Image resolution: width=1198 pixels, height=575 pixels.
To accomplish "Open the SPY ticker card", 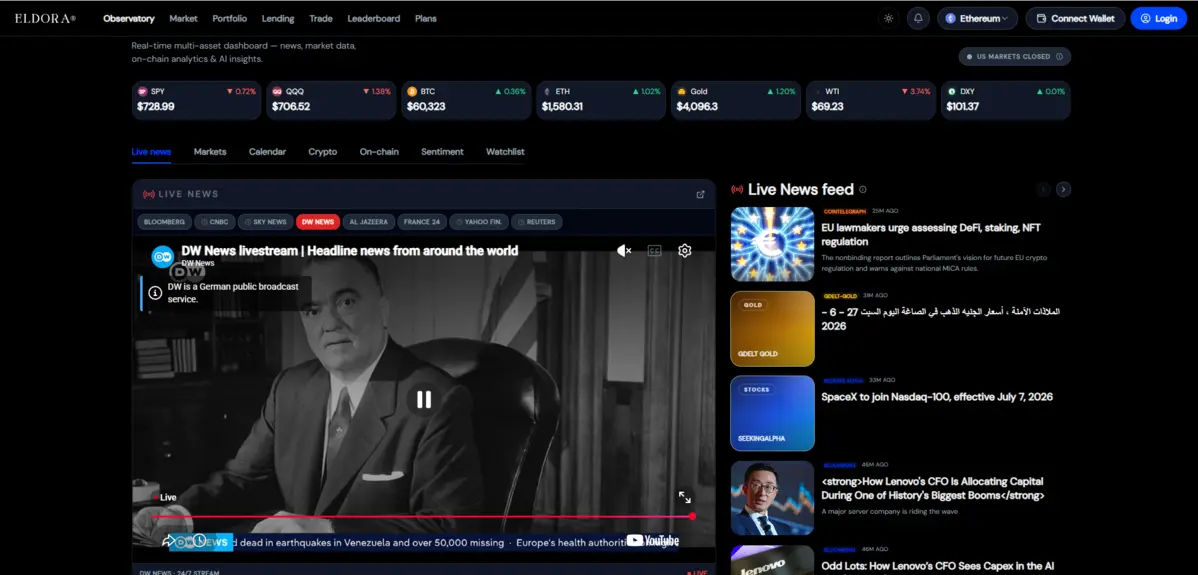I will pyautogui.click(x=196, y=100).
